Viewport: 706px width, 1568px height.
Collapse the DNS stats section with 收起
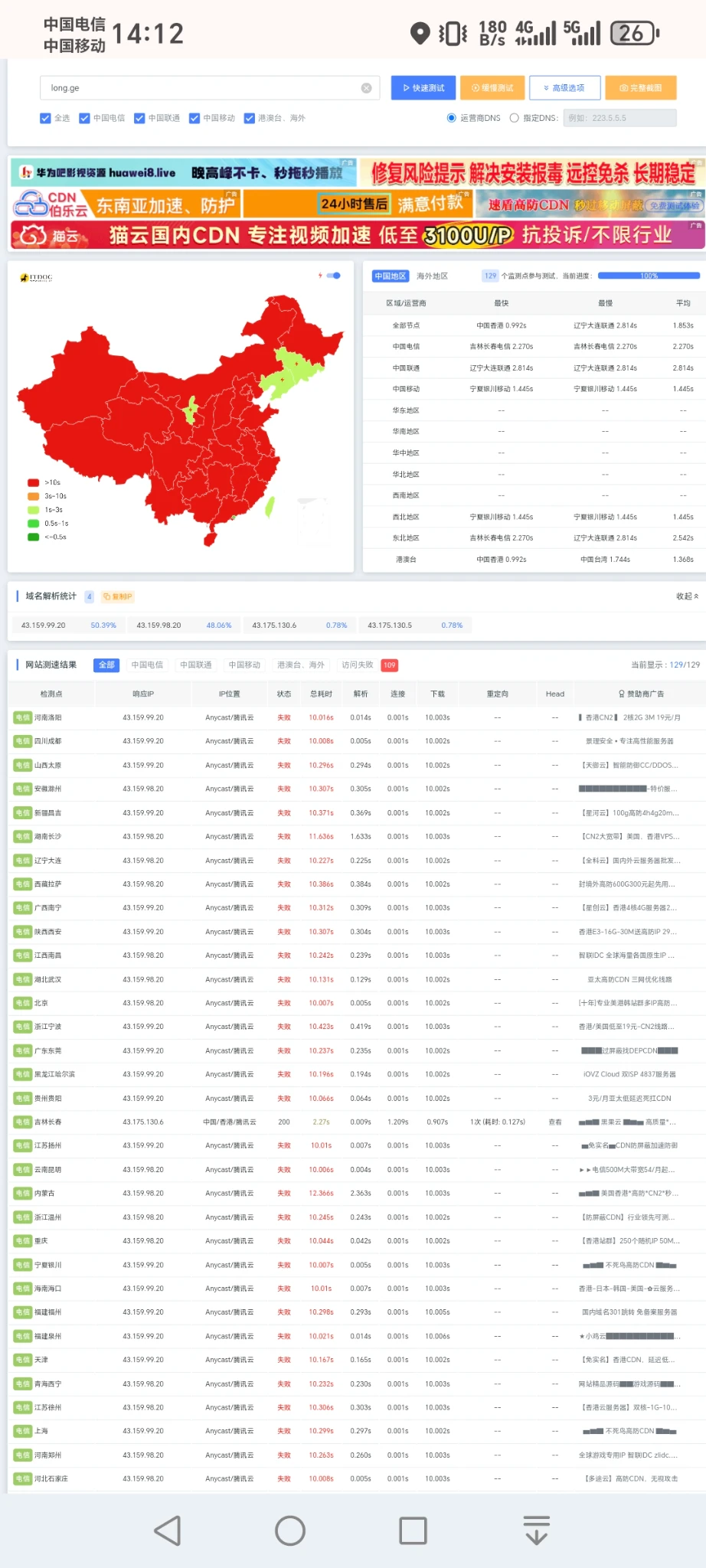pyautogui.click(x=687, y=596)
